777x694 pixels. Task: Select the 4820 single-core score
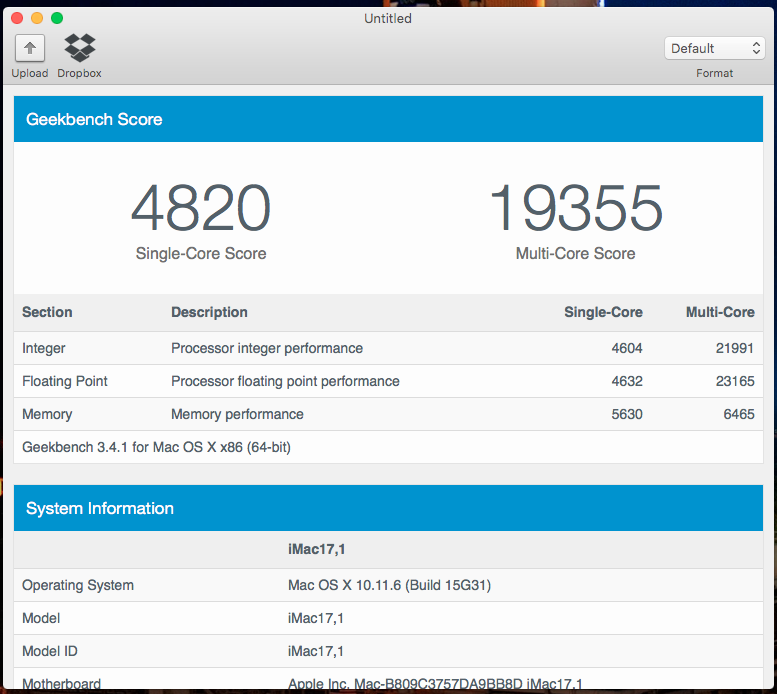click(x=201, y=208)
